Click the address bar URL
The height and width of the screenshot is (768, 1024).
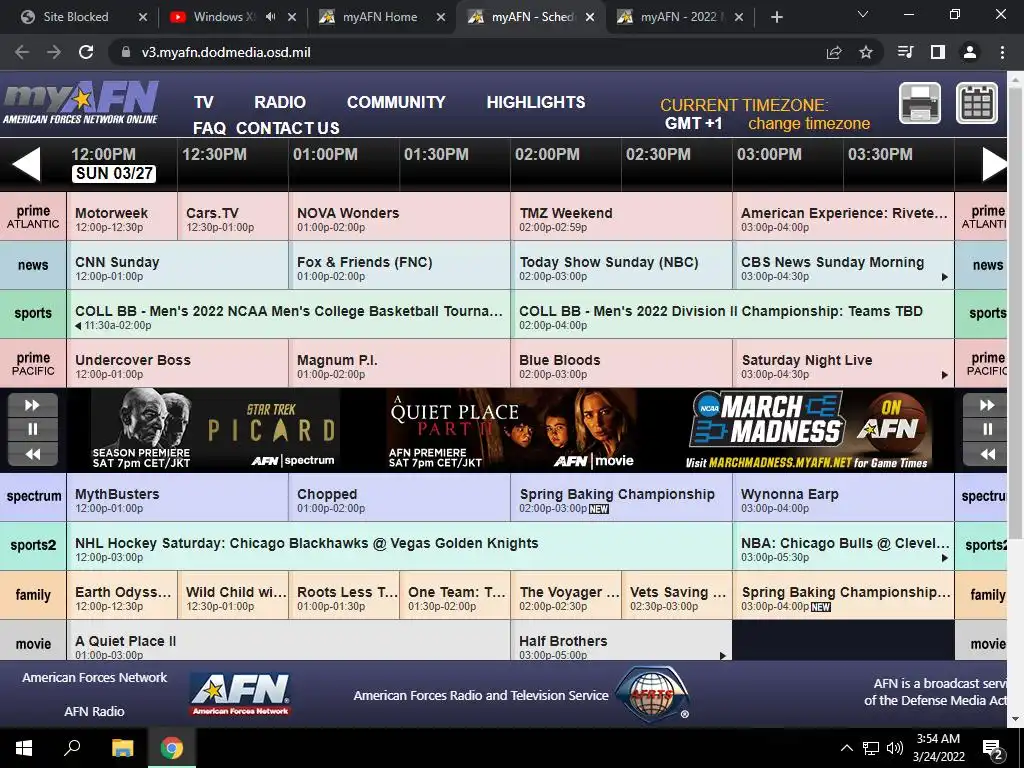[x=226, y=52]
